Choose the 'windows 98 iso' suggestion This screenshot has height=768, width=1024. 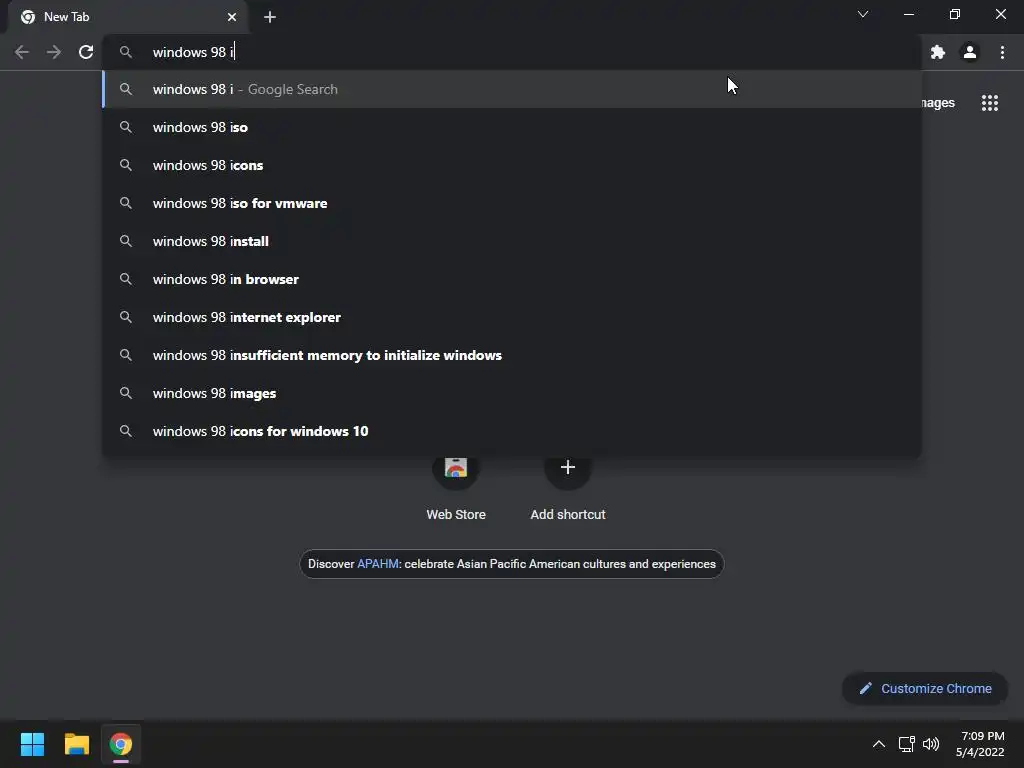coord(512,127)
